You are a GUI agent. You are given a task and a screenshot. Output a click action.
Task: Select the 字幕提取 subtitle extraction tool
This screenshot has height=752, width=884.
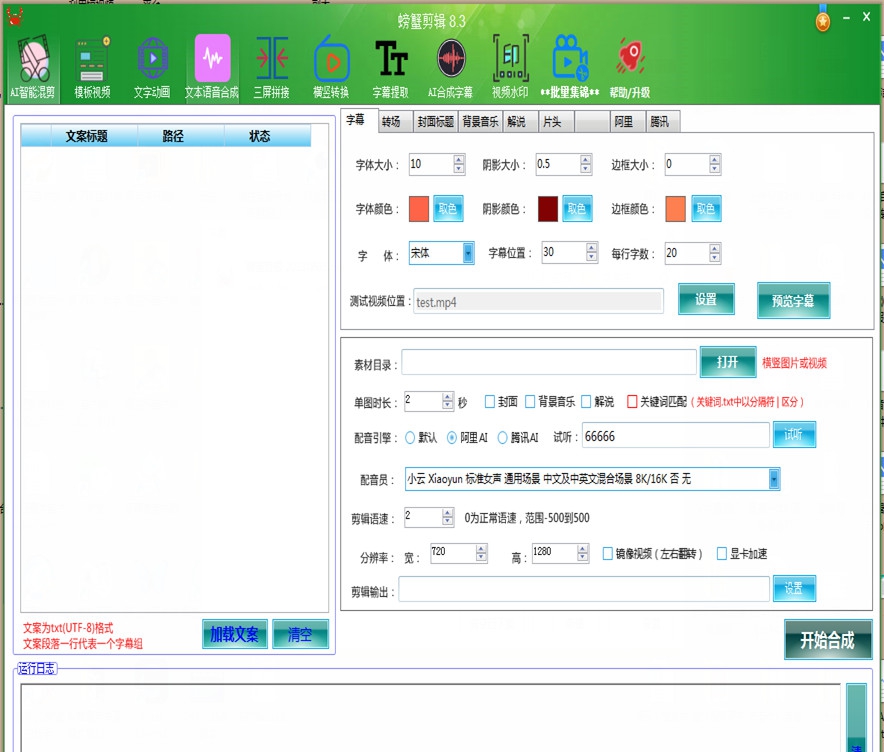[x=391, y=62]
